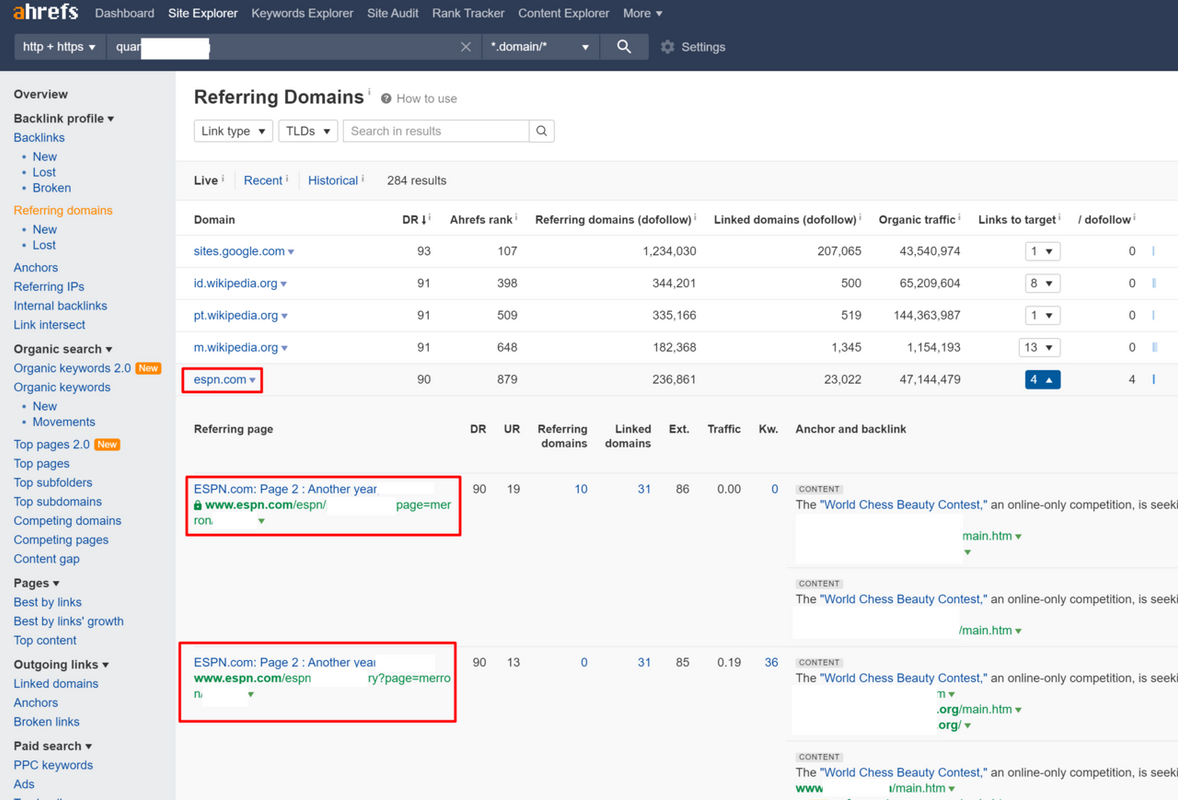Click the Ahrefs logo

(45, 12)
